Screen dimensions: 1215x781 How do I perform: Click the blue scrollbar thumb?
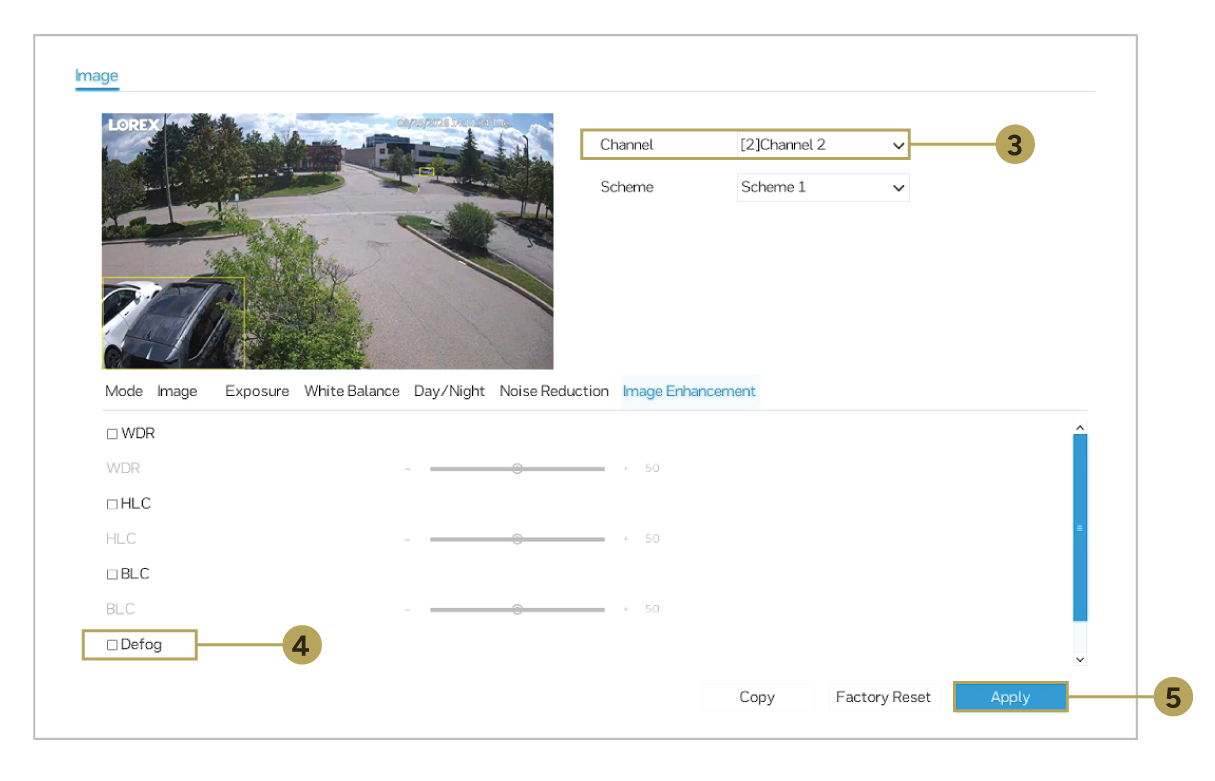(x=1079, y=527)
